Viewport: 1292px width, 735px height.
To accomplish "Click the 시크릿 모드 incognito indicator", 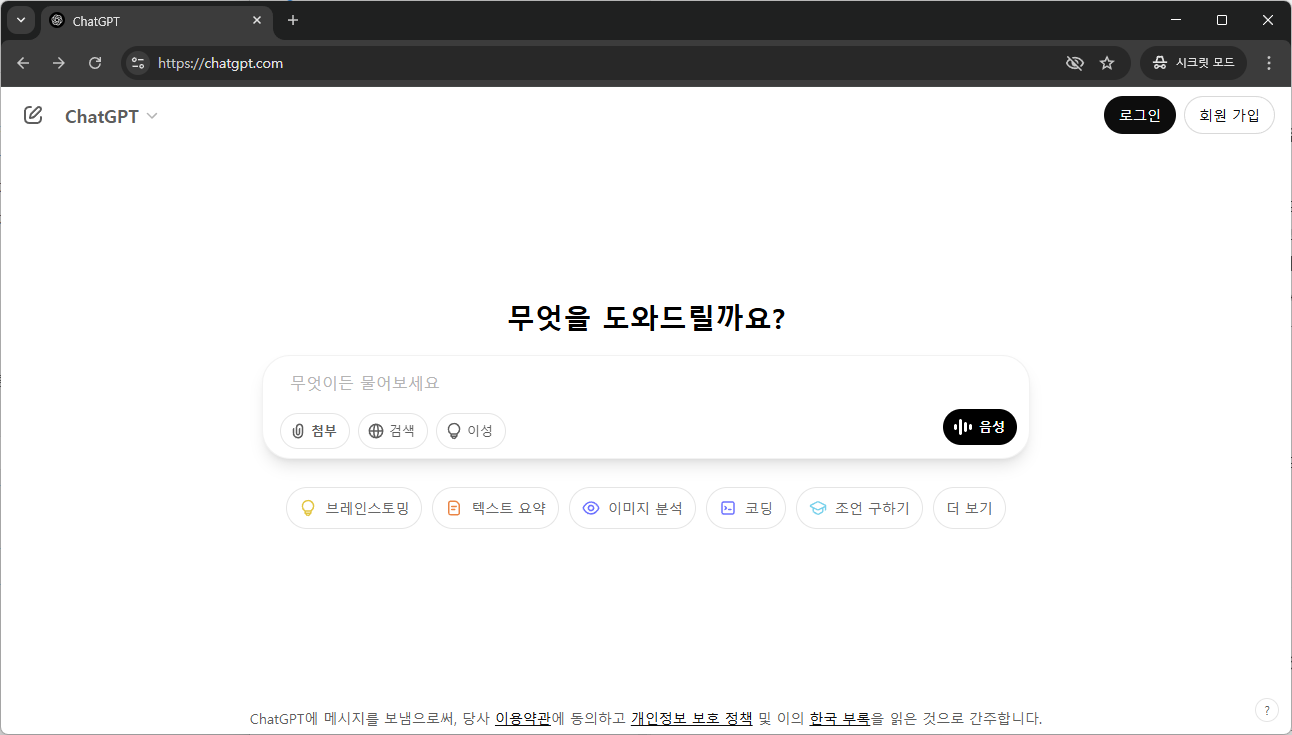I will pos(1193,63).
